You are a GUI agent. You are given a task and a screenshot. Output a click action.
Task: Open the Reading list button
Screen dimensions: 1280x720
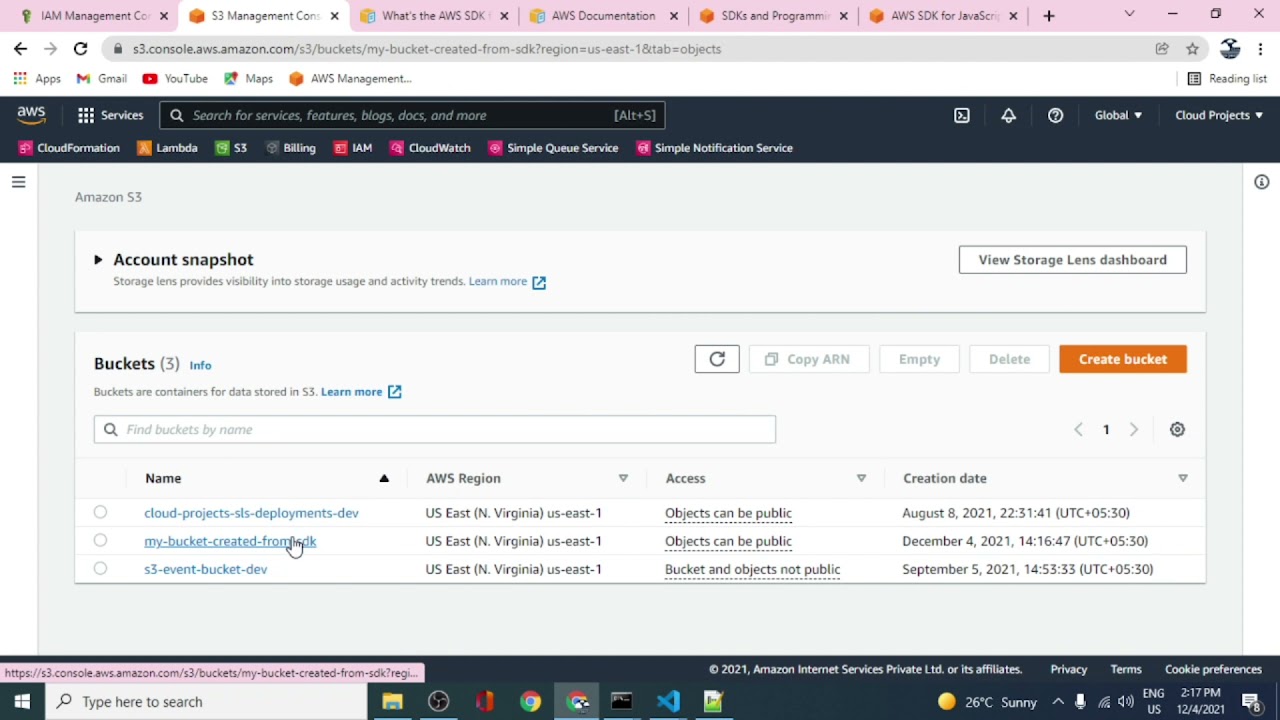click(1227, 78)
